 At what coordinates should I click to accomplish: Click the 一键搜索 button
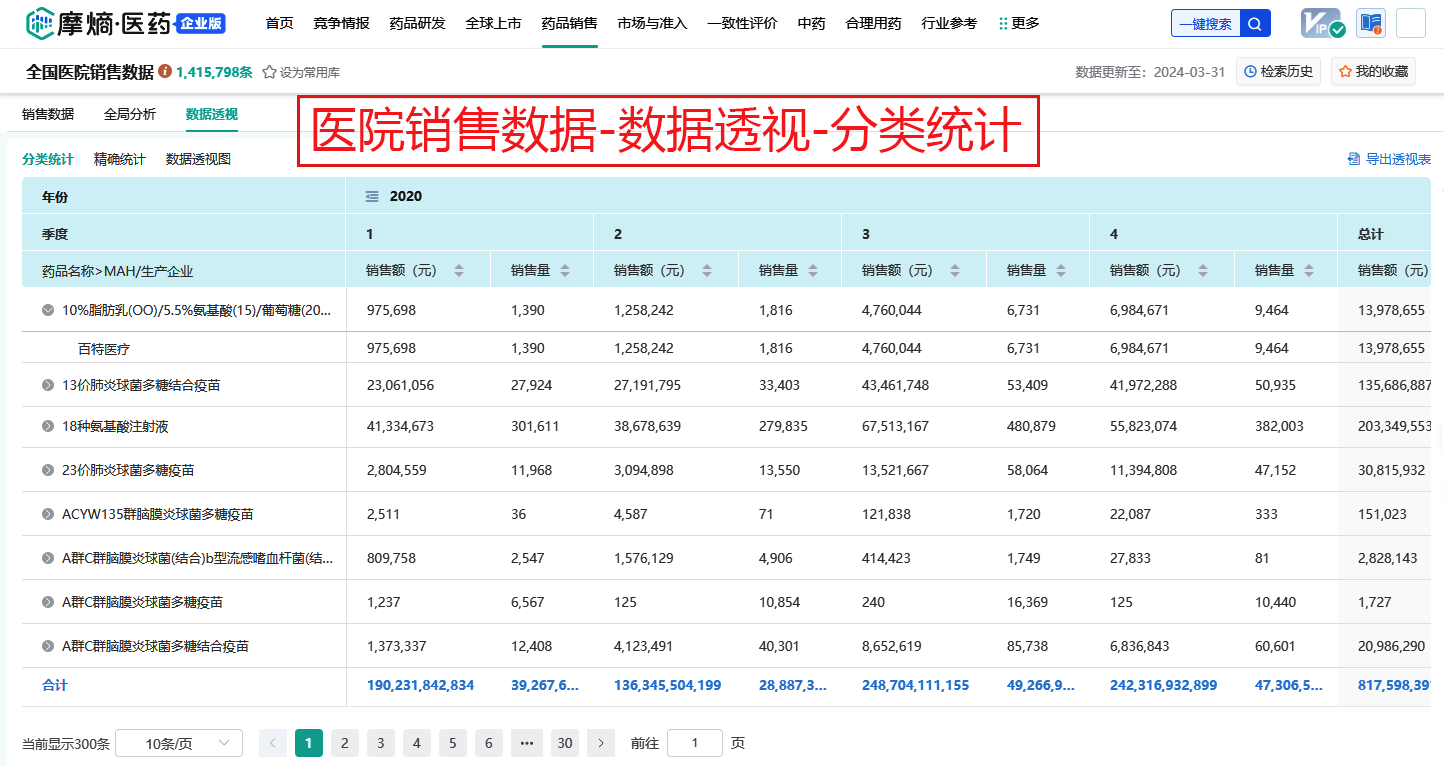coord(1206,23)
